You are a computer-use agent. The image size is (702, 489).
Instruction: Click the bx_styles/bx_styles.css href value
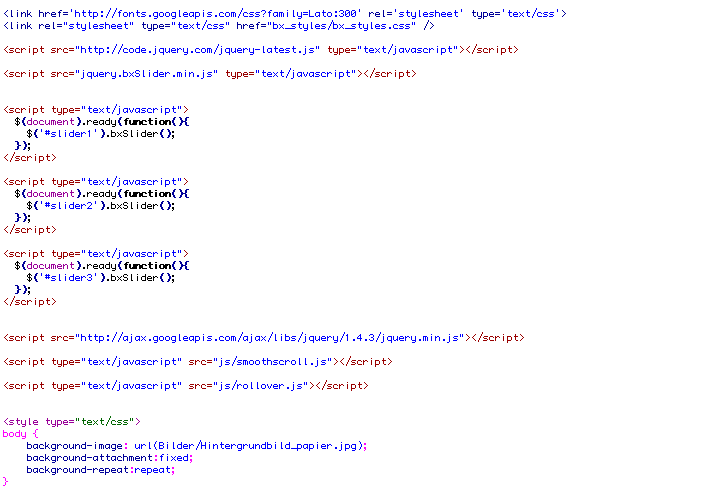point(334,25)
